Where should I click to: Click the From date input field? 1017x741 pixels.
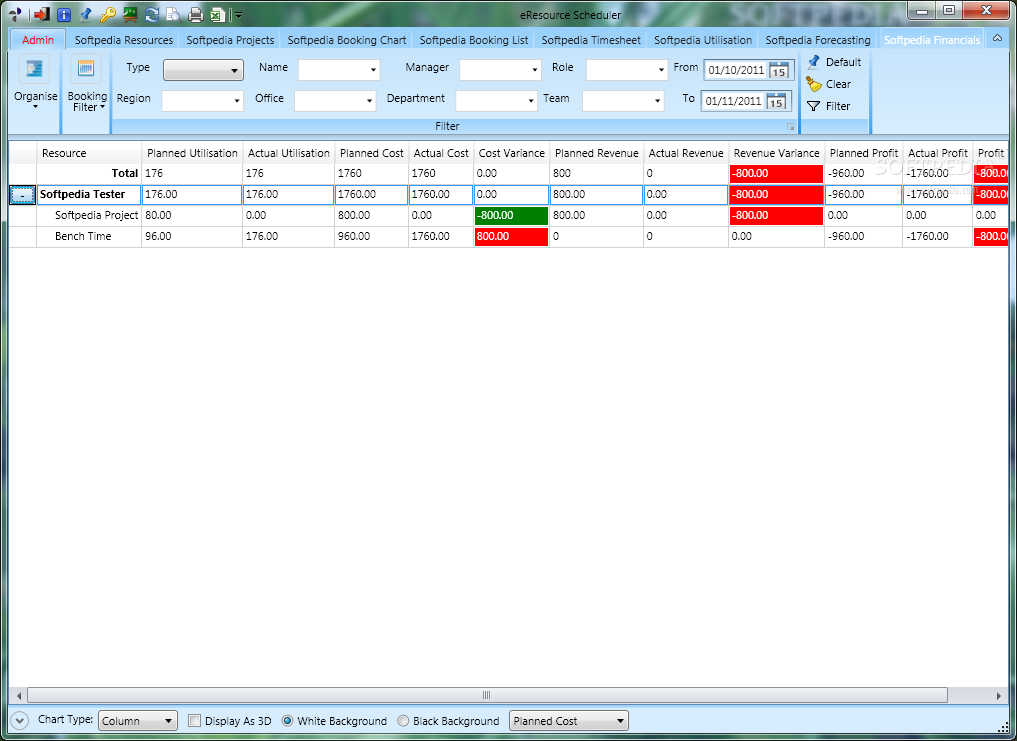tap(736, 70)
